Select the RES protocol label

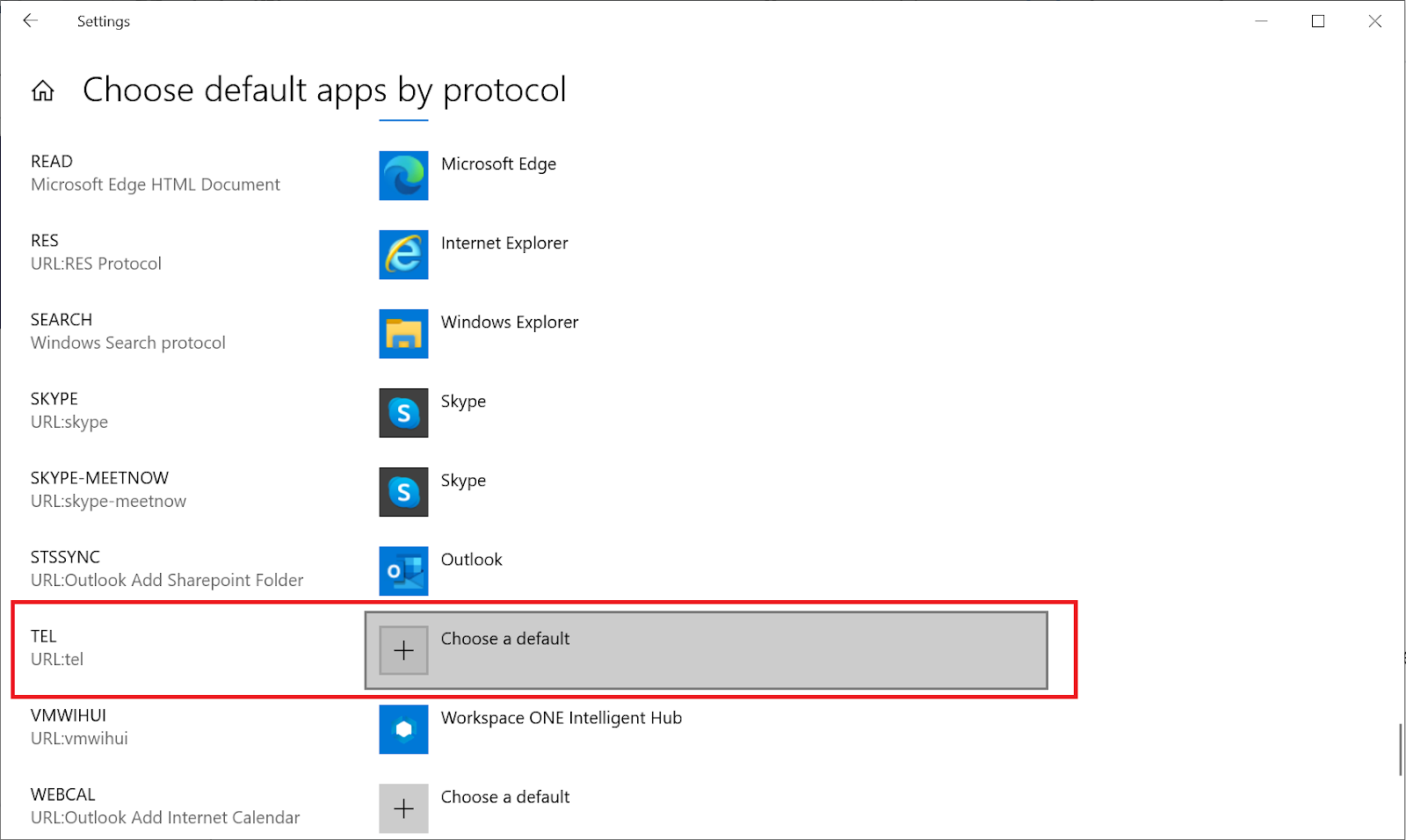coord(45,241)
